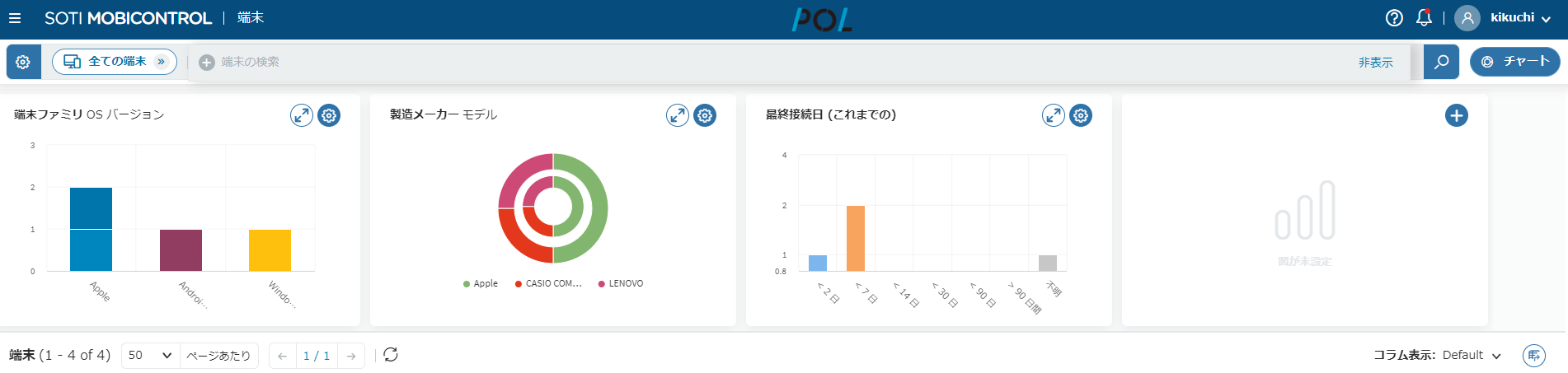Refresh the device list
The image size is (1568, 373).
pyautogui.click(x=391, y=355)
